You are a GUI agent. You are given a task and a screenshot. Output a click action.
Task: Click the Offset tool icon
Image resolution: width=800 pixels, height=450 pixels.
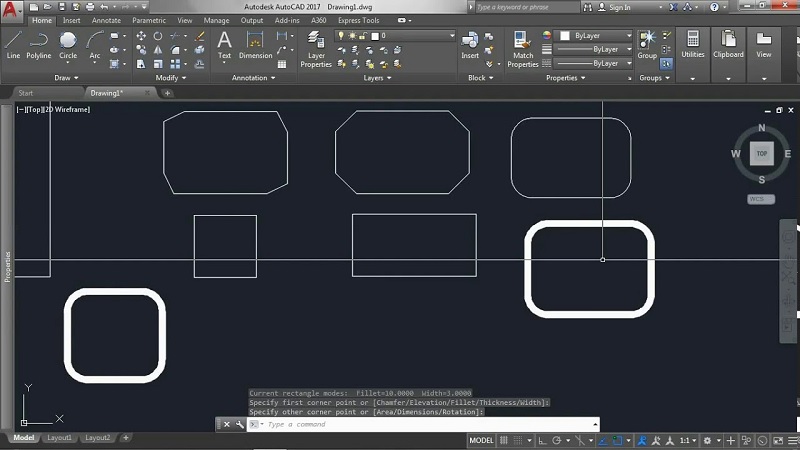[200, 64]
